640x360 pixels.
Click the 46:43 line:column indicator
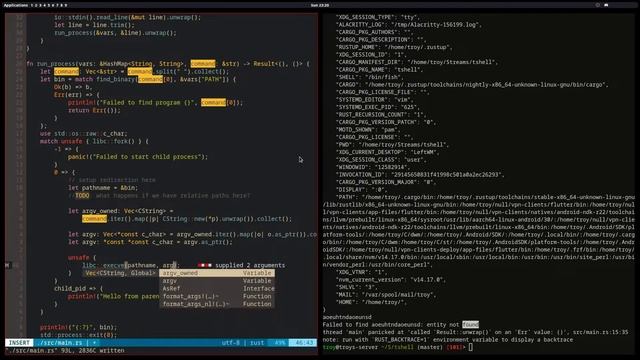click(x=303, y=342)
